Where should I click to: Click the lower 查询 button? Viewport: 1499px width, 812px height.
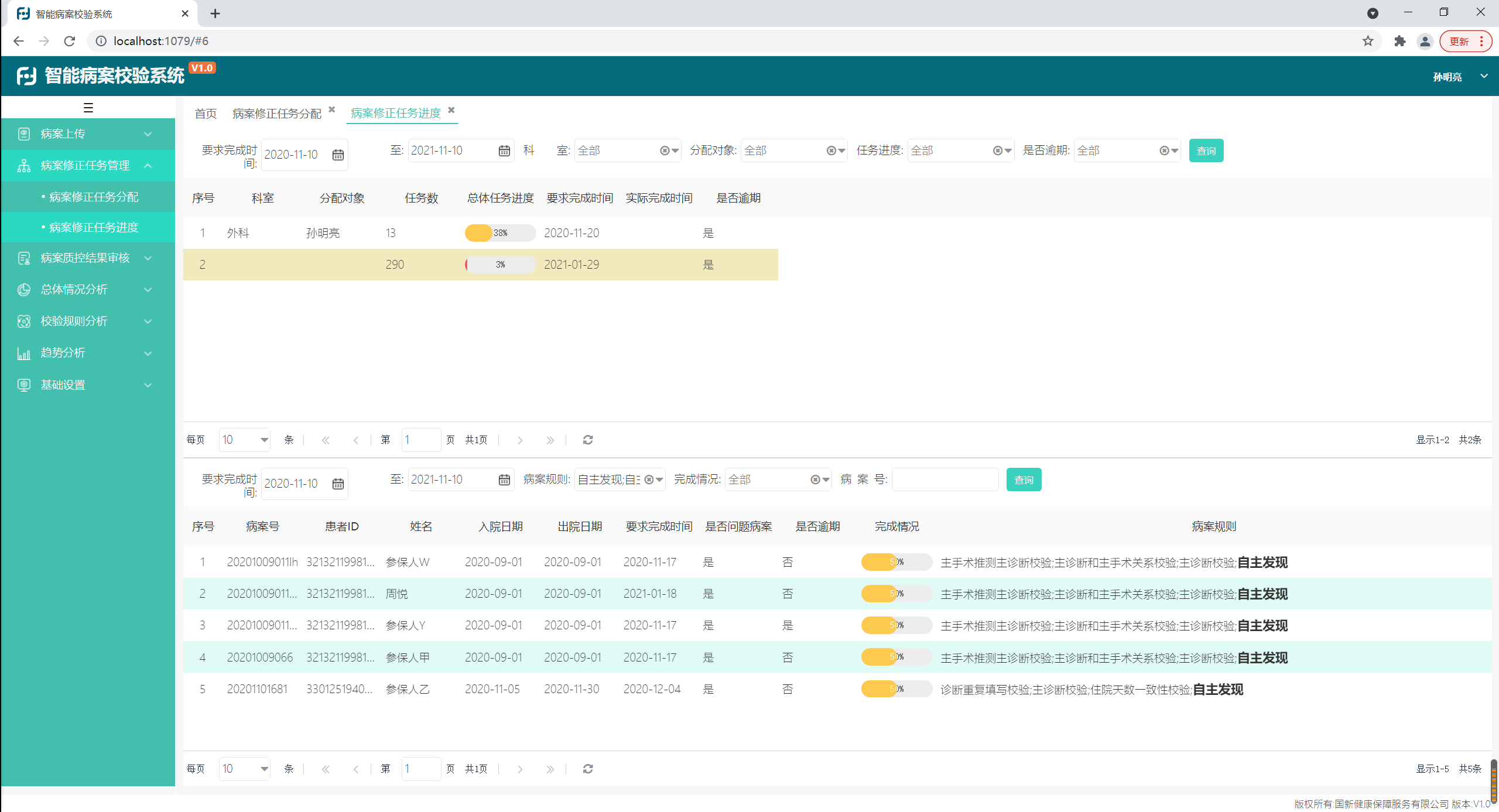[x=1024, y=480]
